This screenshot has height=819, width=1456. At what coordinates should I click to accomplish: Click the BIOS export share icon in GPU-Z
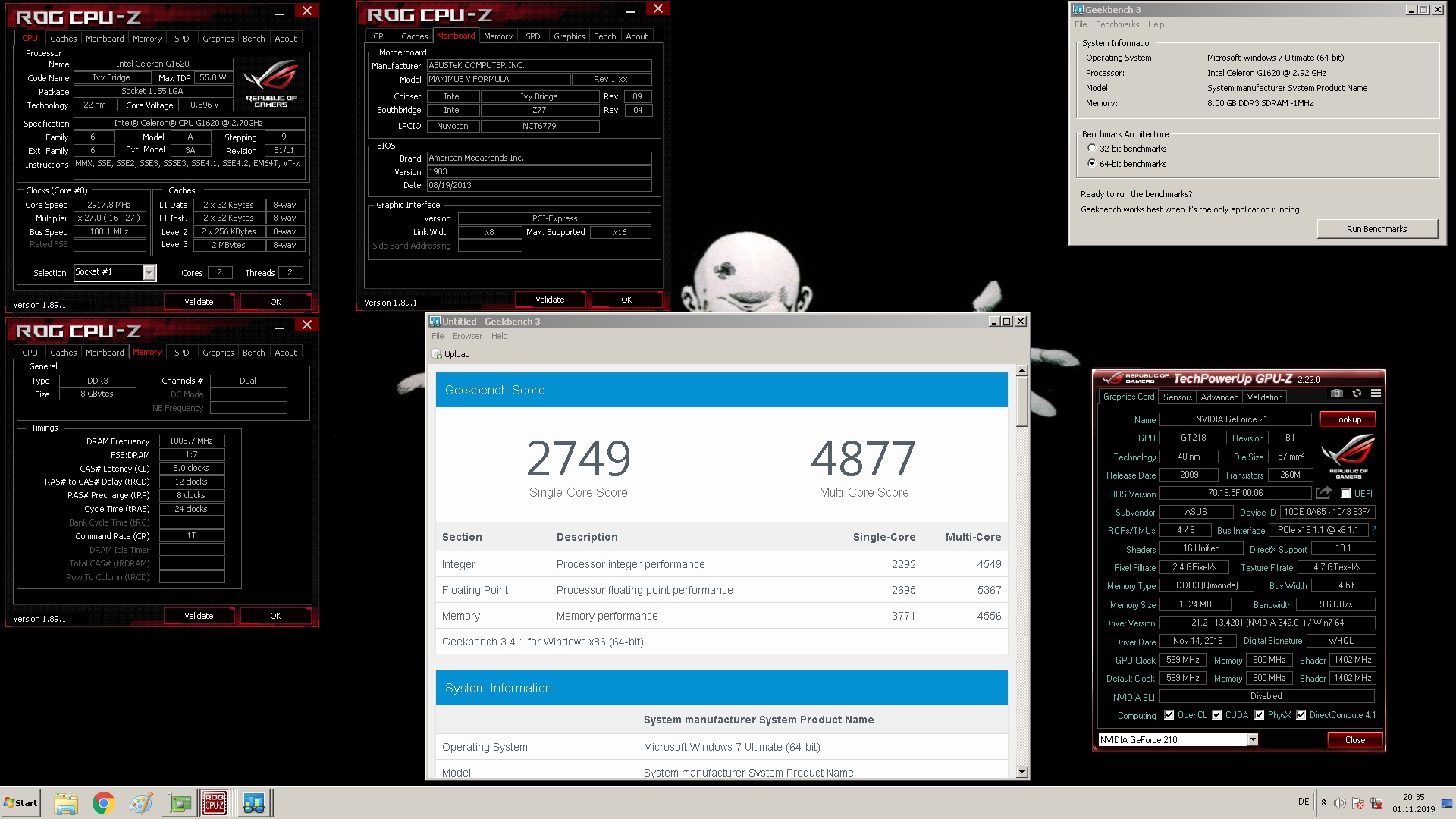point(1324,493)
